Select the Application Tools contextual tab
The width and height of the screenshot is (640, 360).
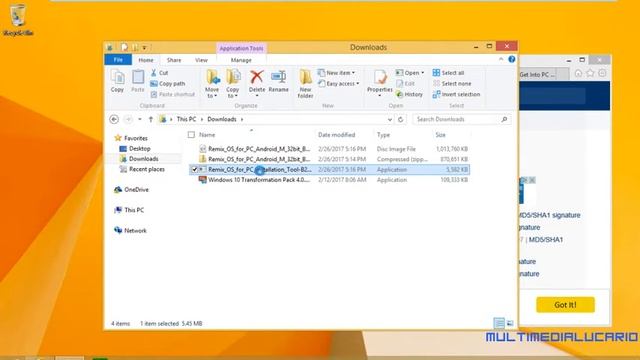(241, 48)
